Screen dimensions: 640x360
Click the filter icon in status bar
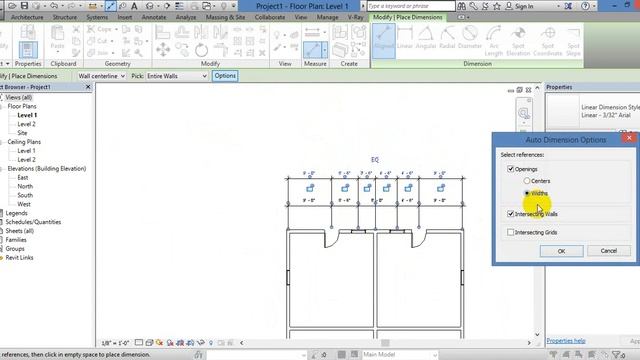(x=616, y=354)
